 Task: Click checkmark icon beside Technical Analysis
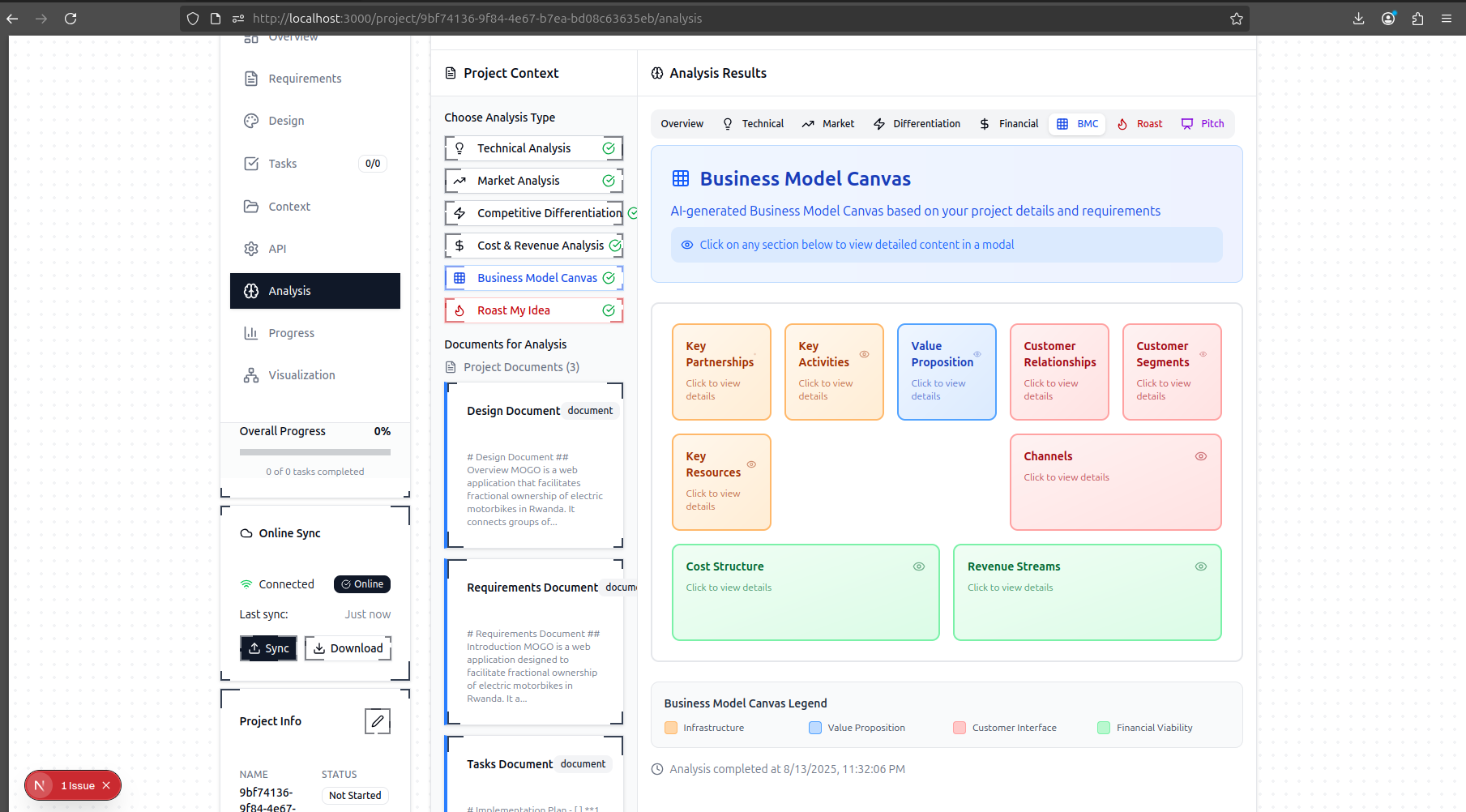pyautogui.click(x=609, y=148)
